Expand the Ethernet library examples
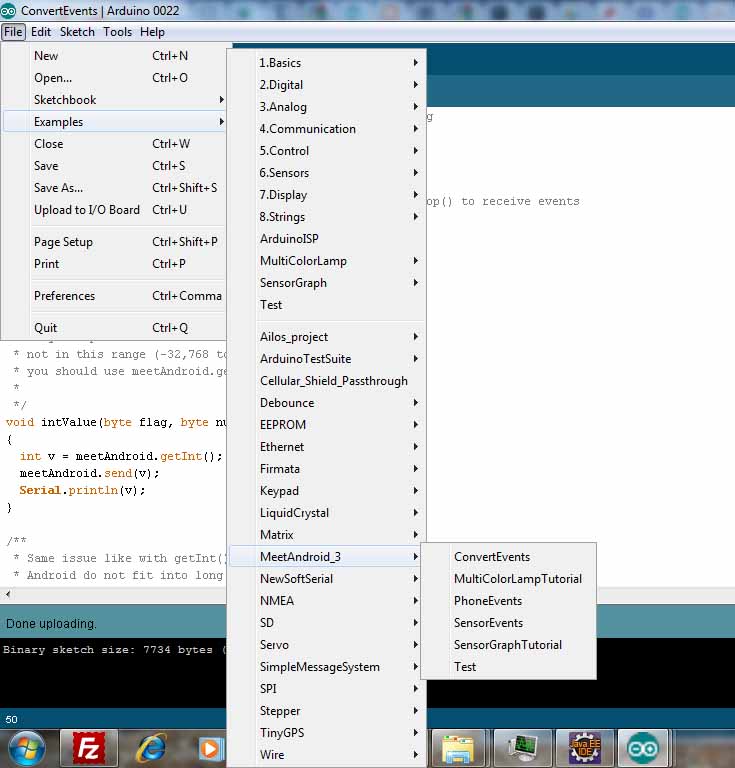The image size is (735, 768). 327,447
